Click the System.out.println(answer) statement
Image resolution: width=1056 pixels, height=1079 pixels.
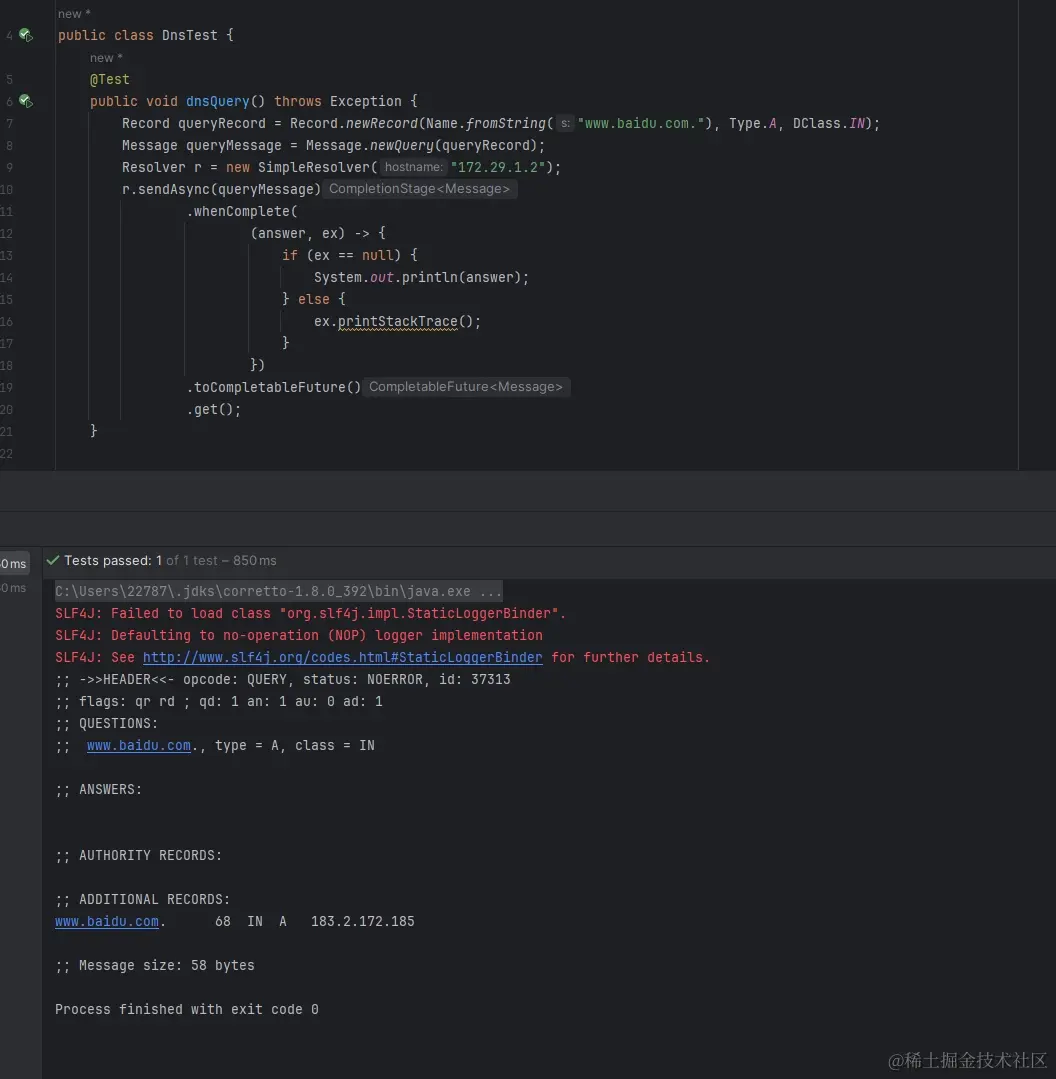(421, 277)
